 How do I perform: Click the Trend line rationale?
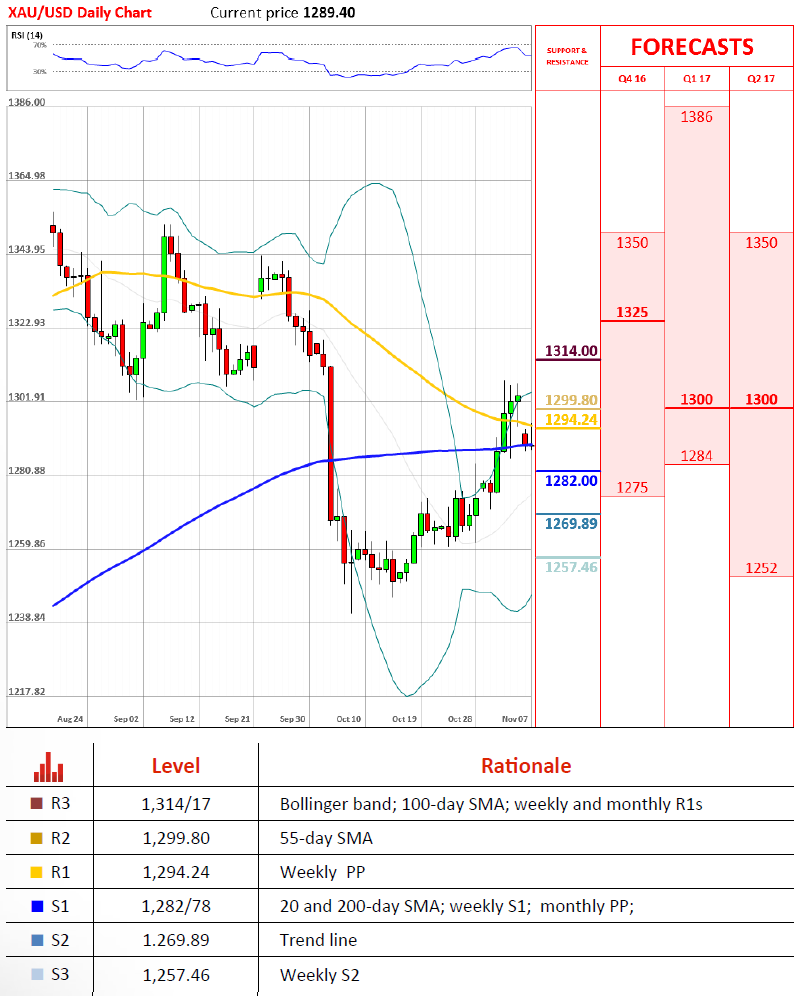coord(318,940)
